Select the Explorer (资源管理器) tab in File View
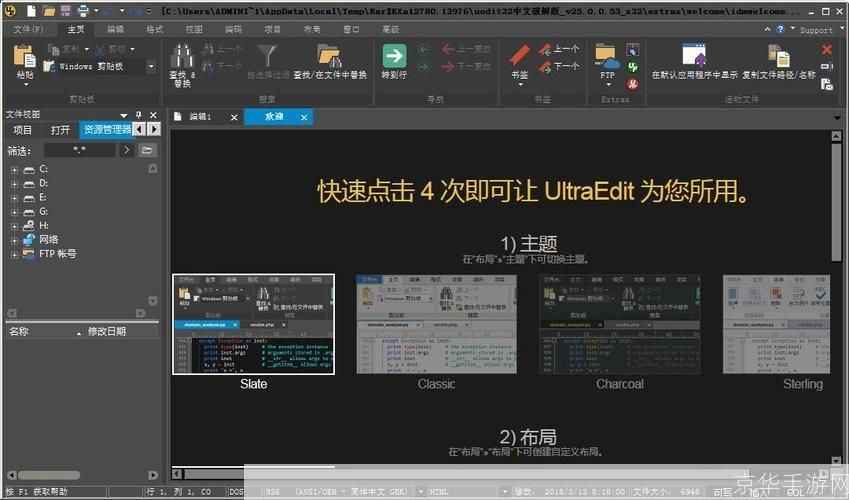The height and width of the screenshot is (500, 849). [x=107, y=129]
